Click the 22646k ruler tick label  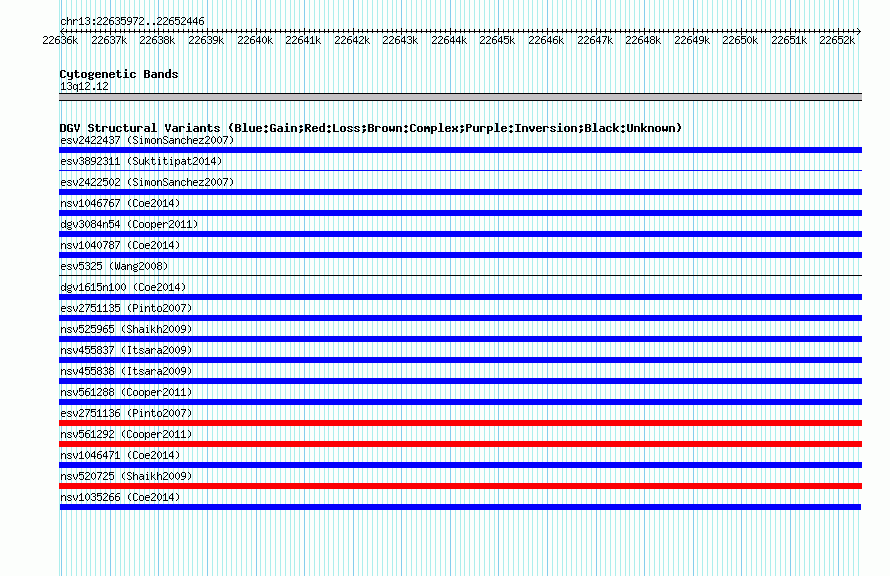pyautogui.click(x=546, y=40)
